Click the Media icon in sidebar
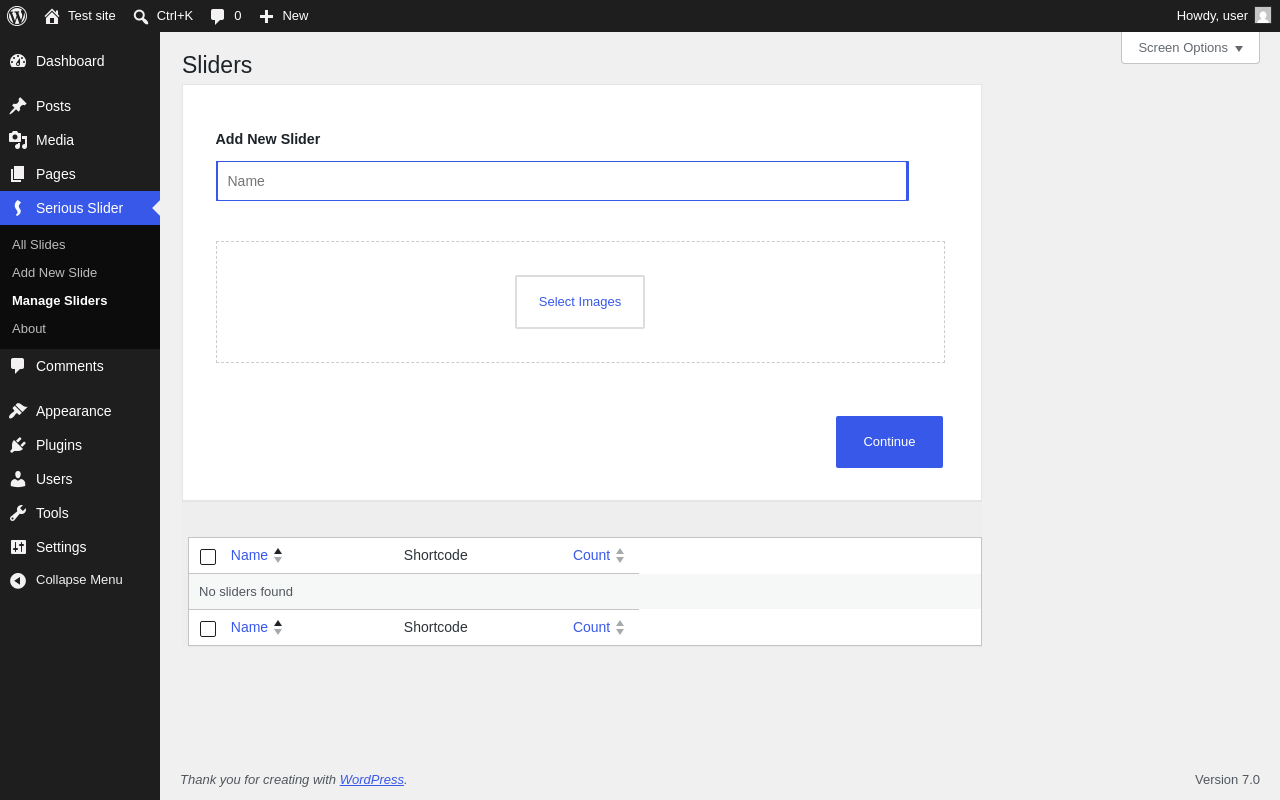Viewport: 1280px width, 800px height. point(18,140)
